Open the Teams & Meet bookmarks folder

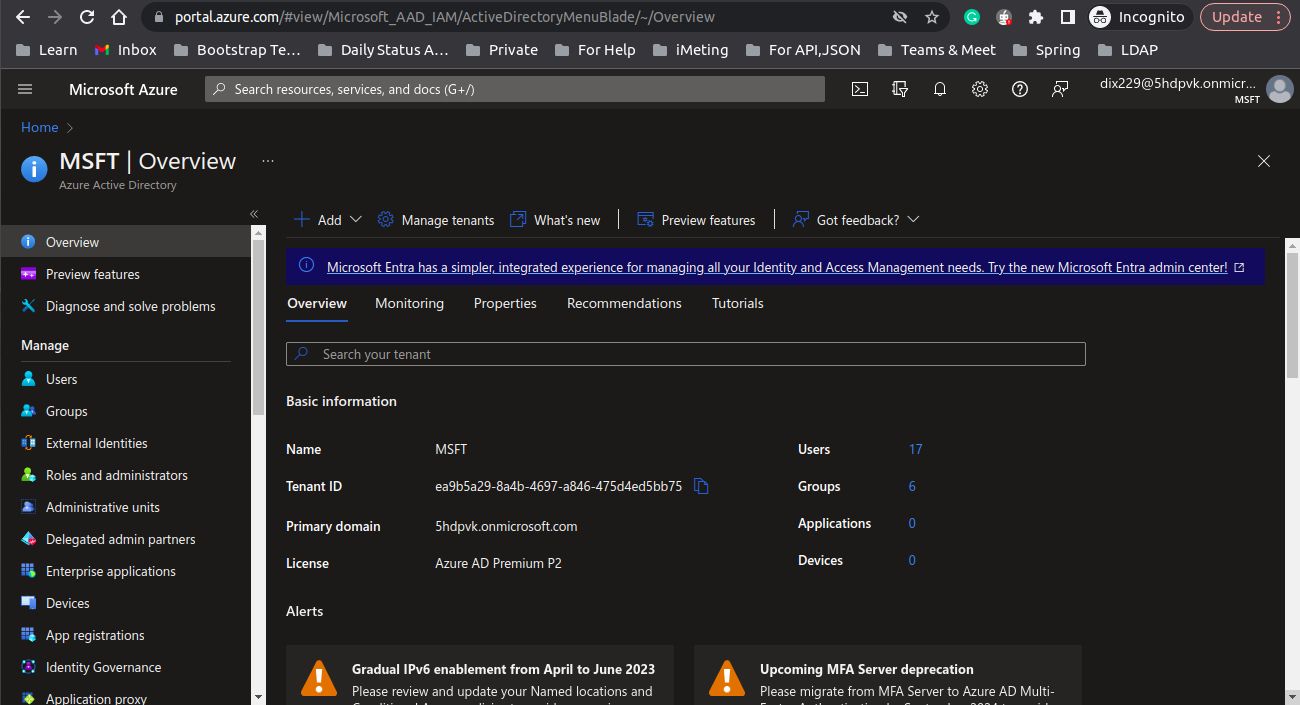point(936,49)
